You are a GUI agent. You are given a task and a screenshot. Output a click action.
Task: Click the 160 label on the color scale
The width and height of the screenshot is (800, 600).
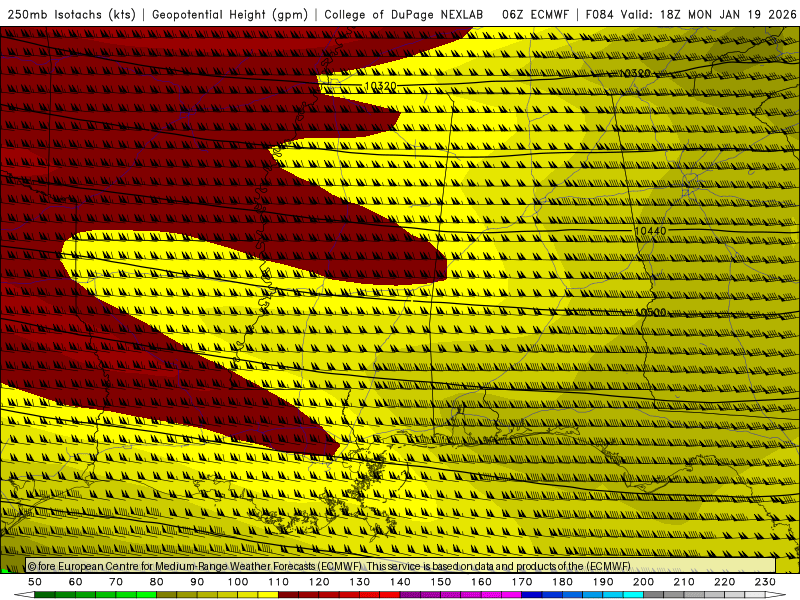pyautogui.click(x=481, y=582)
